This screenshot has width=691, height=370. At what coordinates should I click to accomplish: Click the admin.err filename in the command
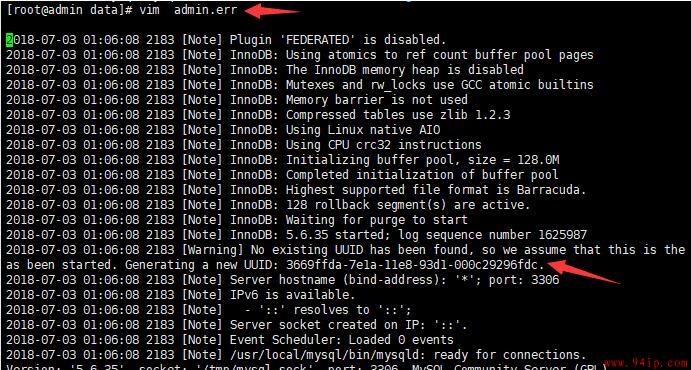[205, 10]
